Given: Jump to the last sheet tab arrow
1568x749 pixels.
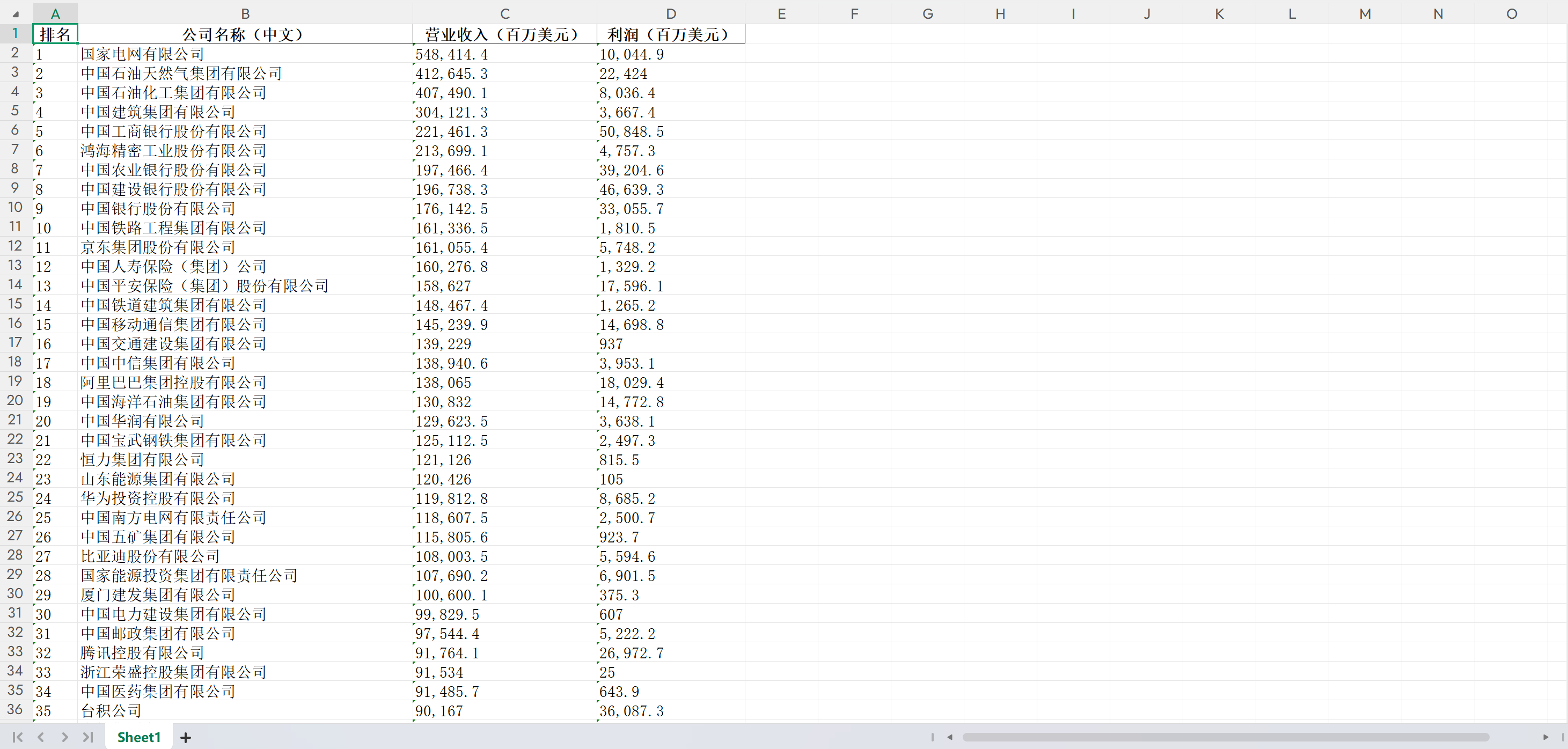Looking at the screenshot, I should click(x=87, y=737).
